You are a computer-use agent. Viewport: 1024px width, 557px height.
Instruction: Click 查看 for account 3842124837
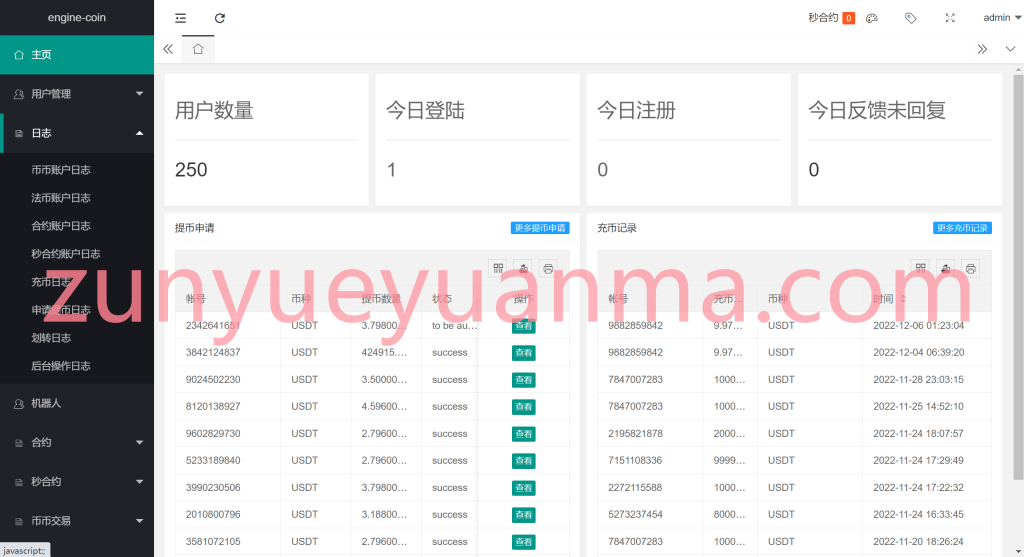[x=524, y=353]
